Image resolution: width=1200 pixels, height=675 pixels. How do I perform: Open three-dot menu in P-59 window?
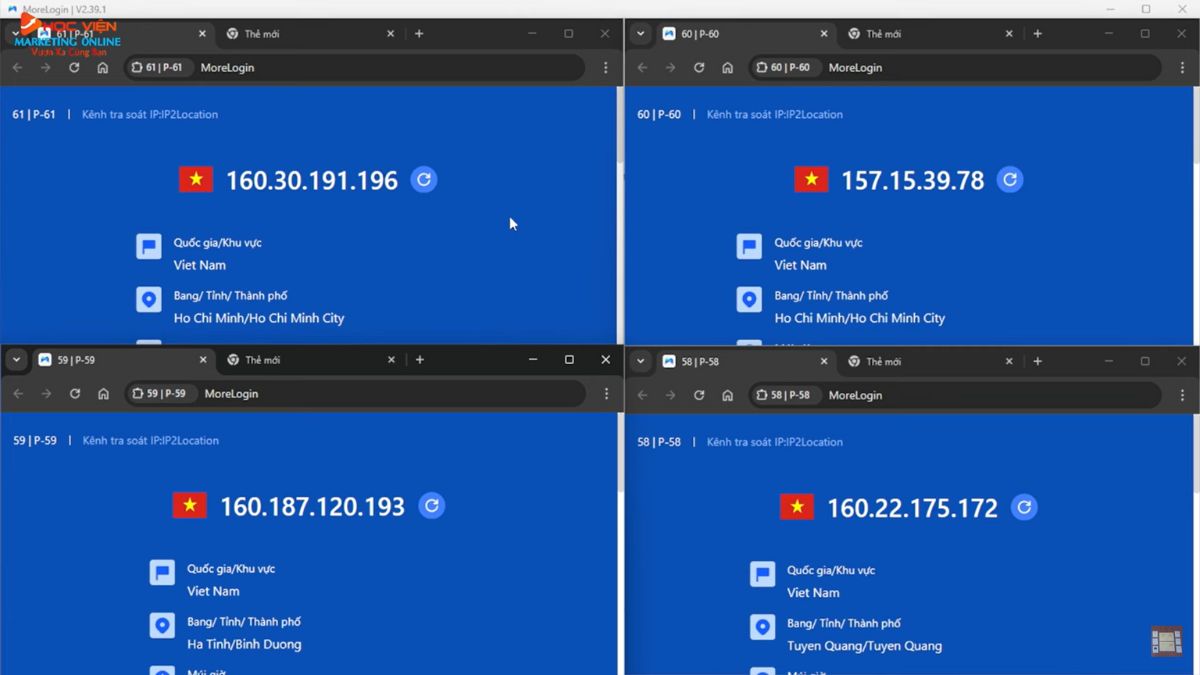[x=606, y=394]
